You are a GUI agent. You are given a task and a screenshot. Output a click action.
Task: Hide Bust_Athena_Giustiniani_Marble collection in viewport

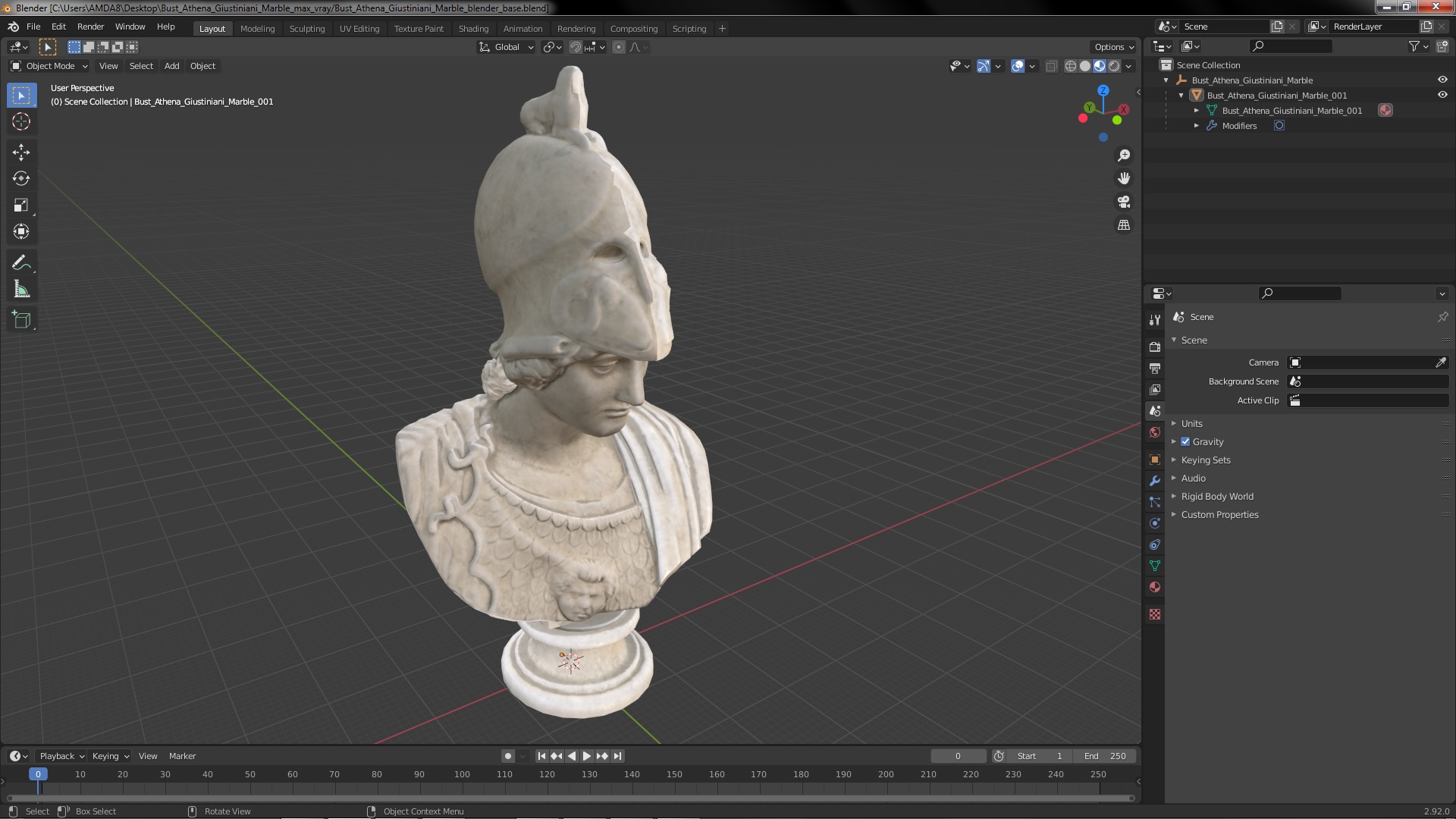pos(1442,80)
